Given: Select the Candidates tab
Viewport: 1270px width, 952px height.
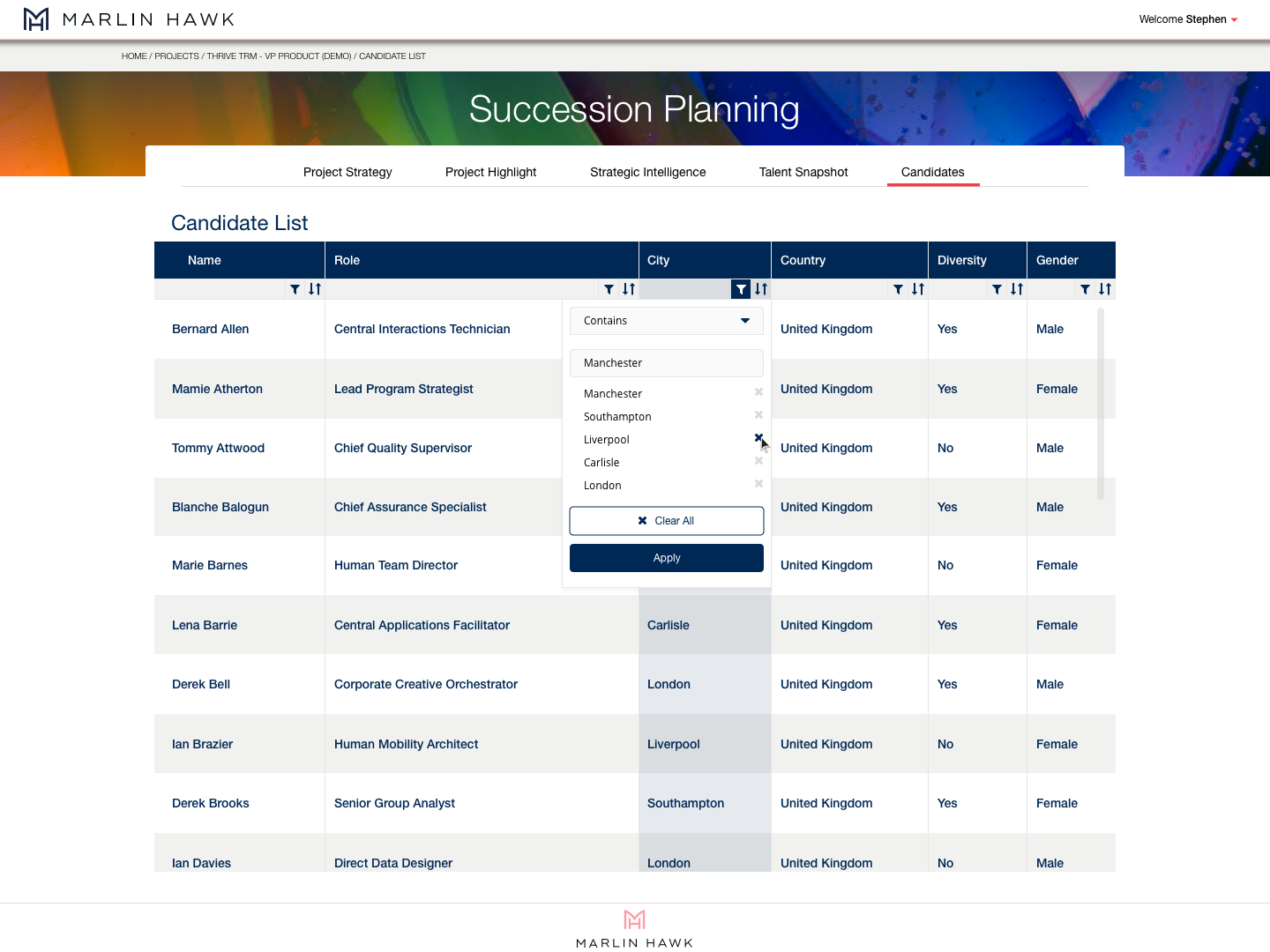Looking at the screenshot, I should coord(933,172).
